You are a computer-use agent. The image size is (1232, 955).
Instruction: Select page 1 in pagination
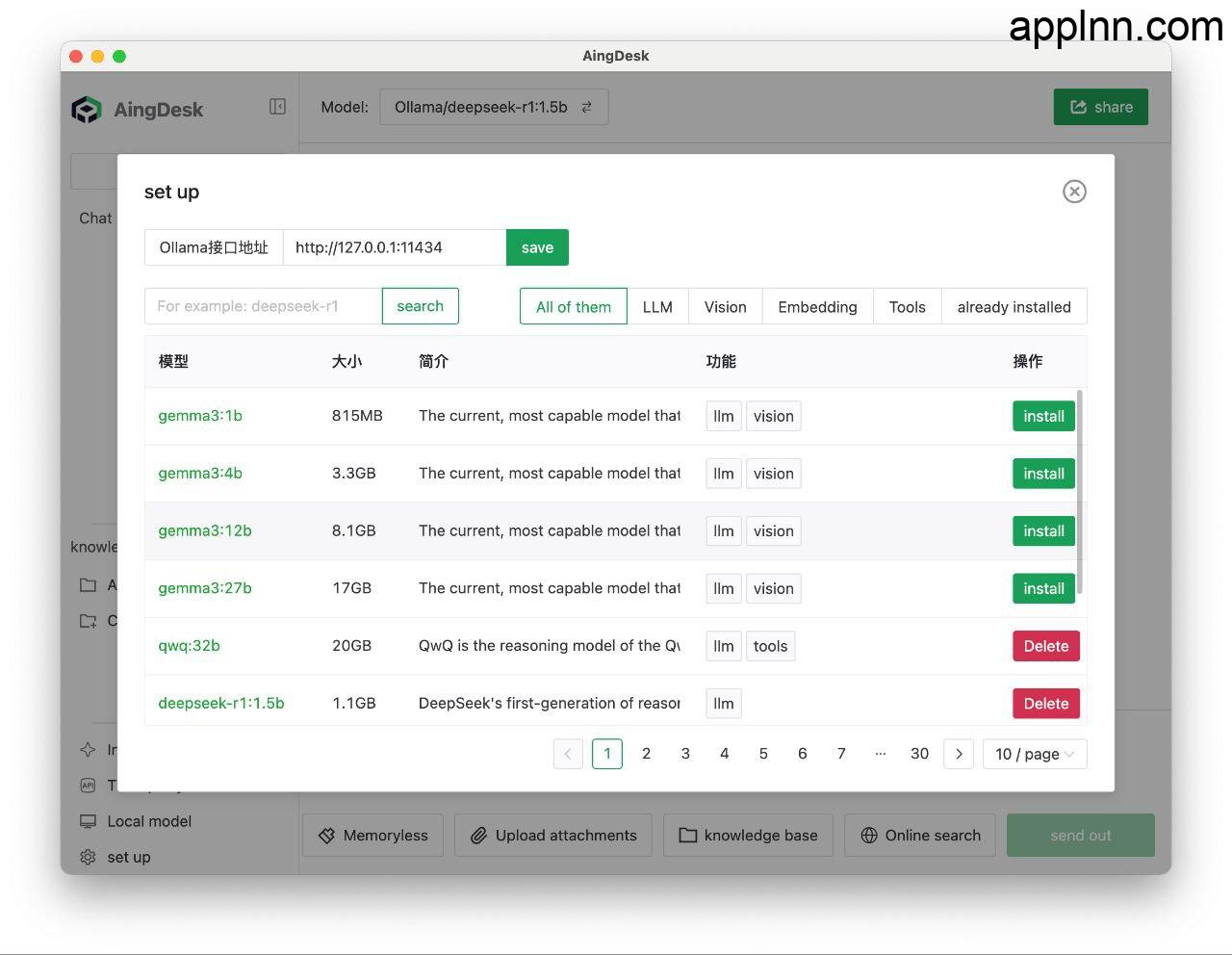[x=607, y=754]
